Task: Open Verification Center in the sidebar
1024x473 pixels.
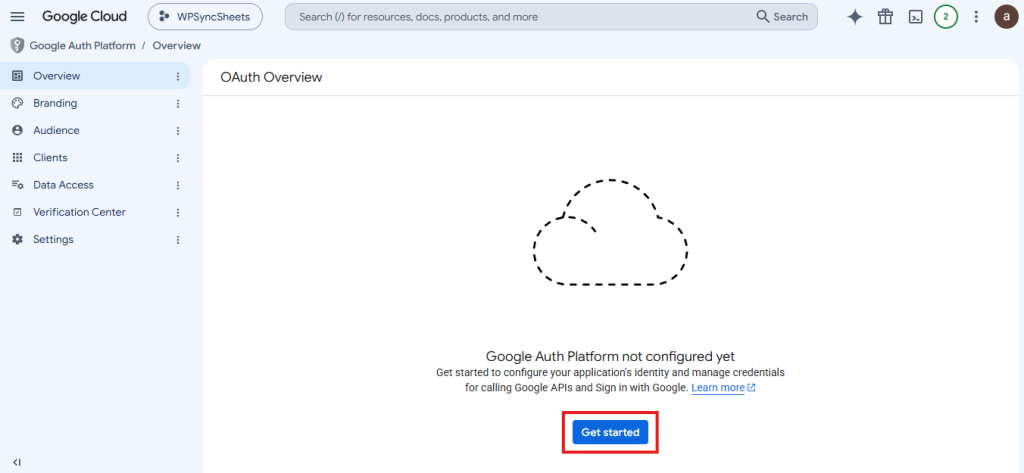Action: click(x=95, y=212)
